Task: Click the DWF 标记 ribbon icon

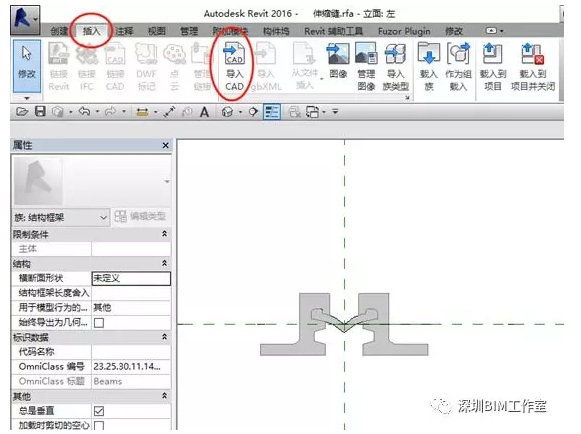Action: 146,67
